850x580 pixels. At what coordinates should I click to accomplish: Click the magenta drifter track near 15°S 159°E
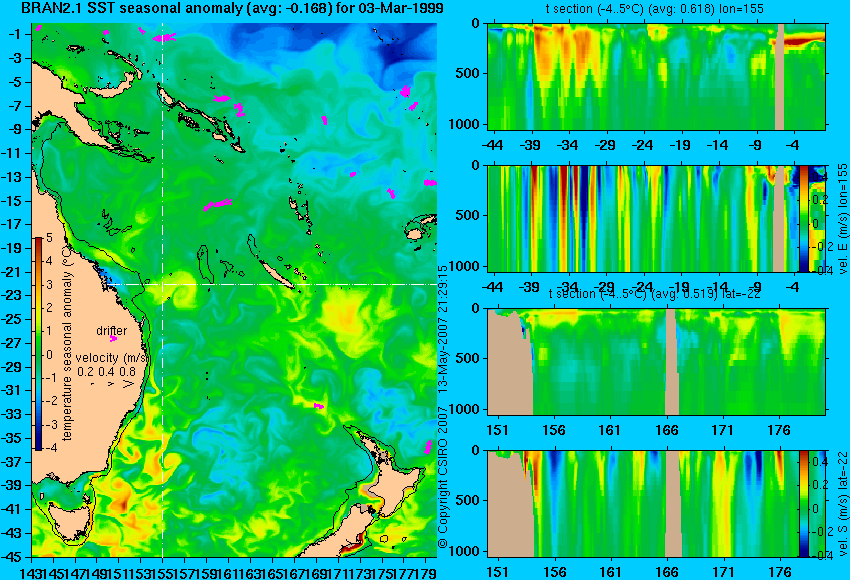[217, 204]
